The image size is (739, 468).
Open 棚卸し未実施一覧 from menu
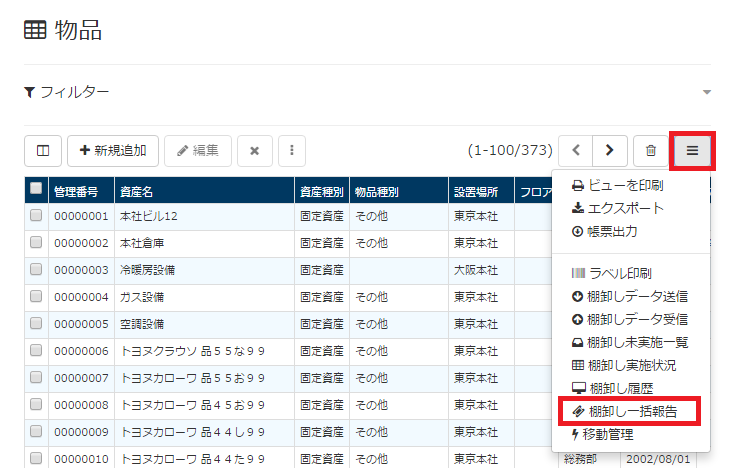pyautogui.click(x=630, y=342)
